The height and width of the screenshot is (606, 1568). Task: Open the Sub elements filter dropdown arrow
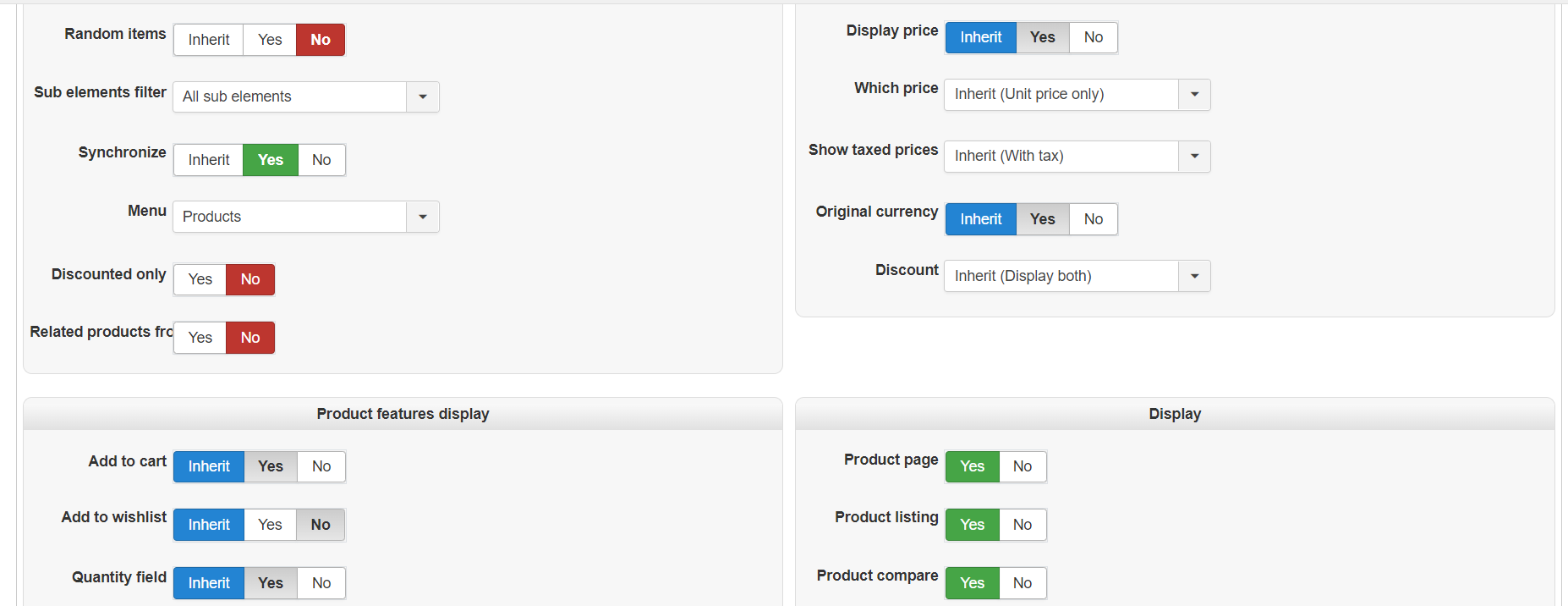422,96
